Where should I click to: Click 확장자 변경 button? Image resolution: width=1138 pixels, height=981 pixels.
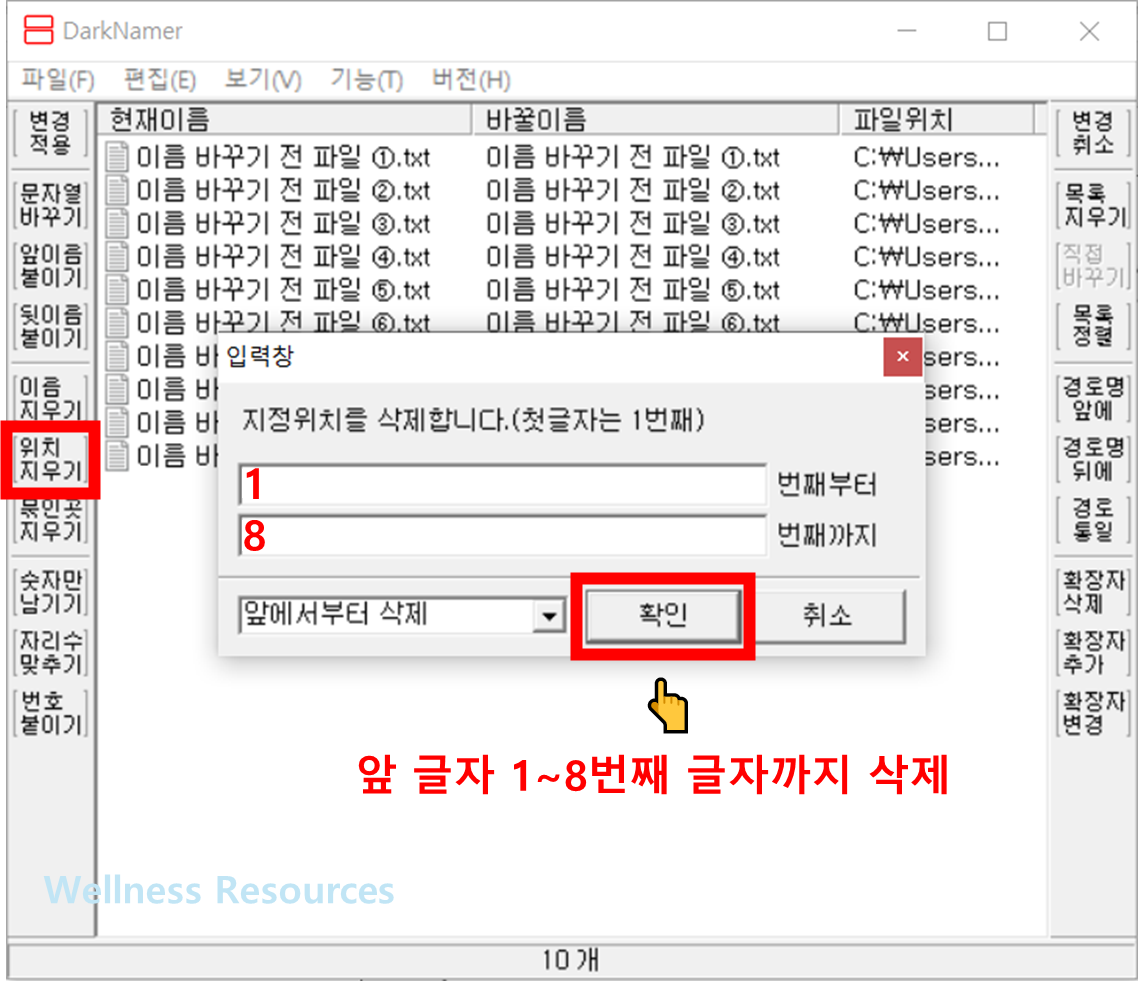1092,713
